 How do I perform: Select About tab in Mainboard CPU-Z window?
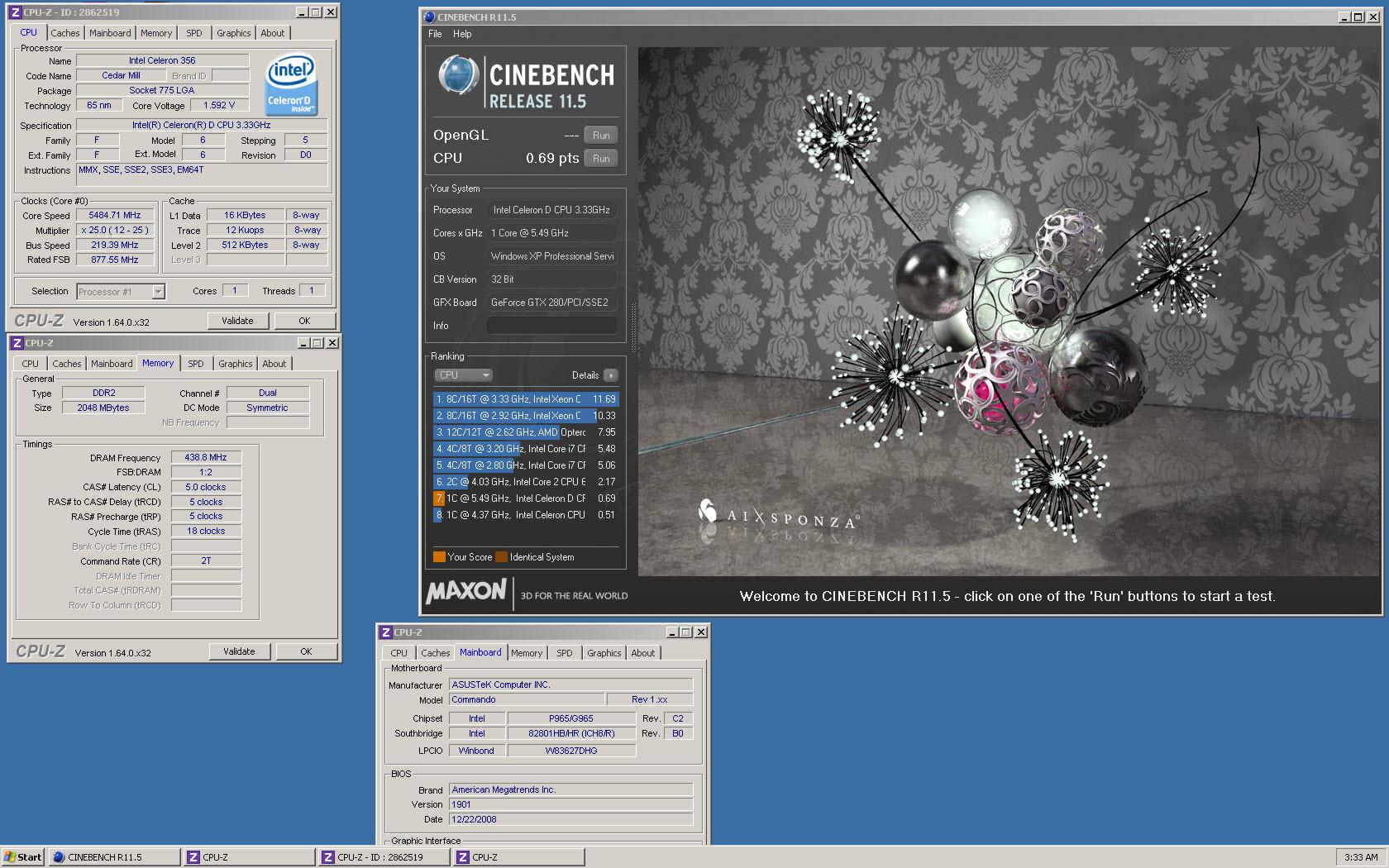(x=643, y=653)
